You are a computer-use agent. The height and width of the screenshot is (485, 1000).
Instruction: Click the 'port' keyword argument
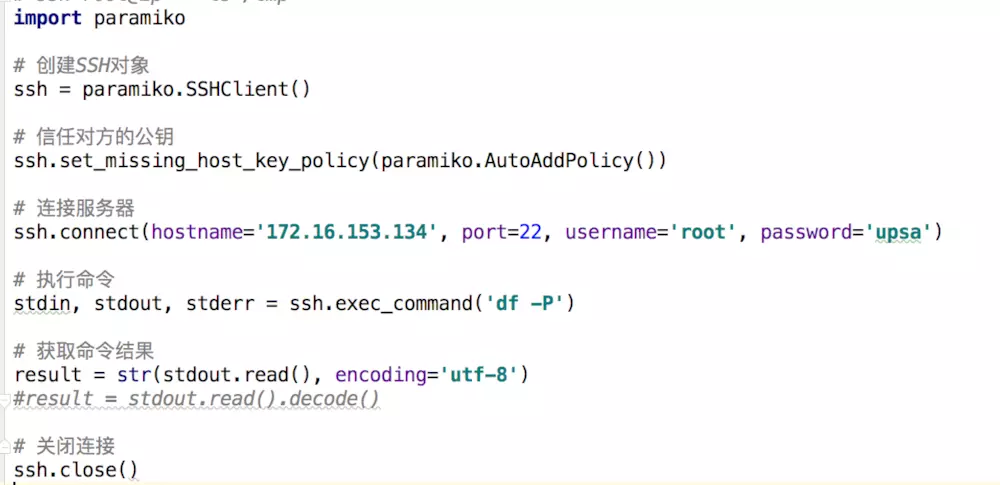pos(485,232)
